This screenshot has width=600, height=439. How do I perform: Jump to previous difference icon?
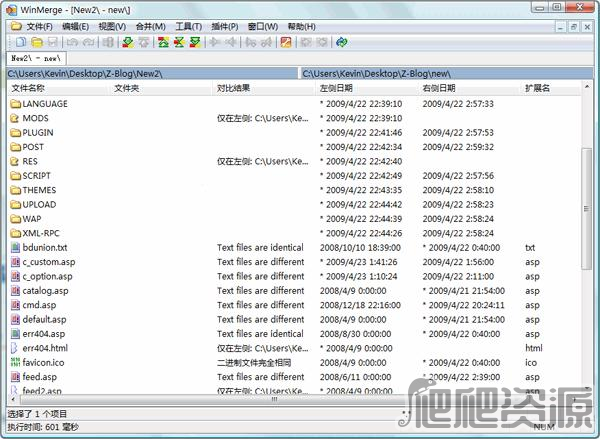click(144, 42)
